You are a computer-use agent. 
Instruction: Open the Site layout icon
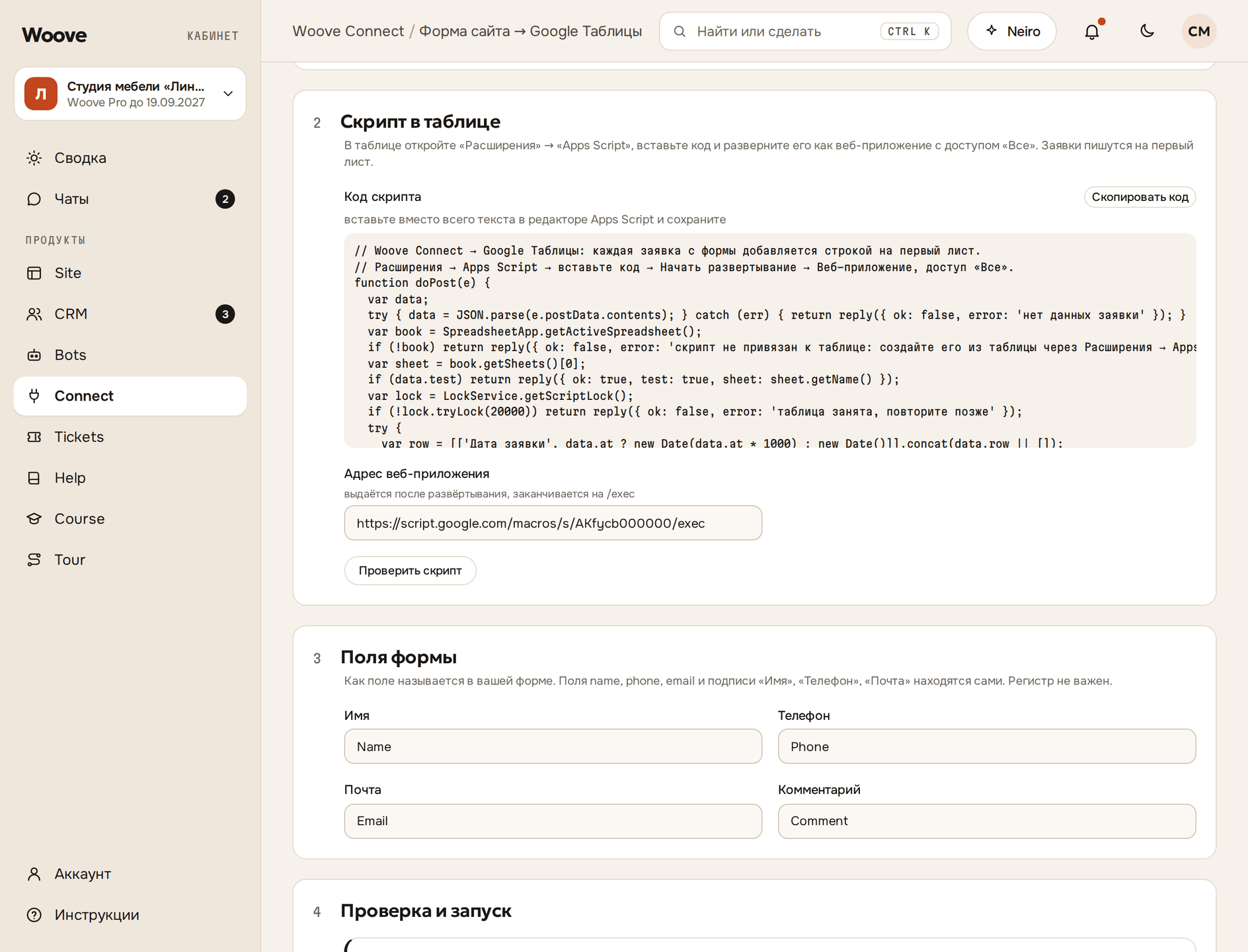pyautogui.click(x=34, y=273)
